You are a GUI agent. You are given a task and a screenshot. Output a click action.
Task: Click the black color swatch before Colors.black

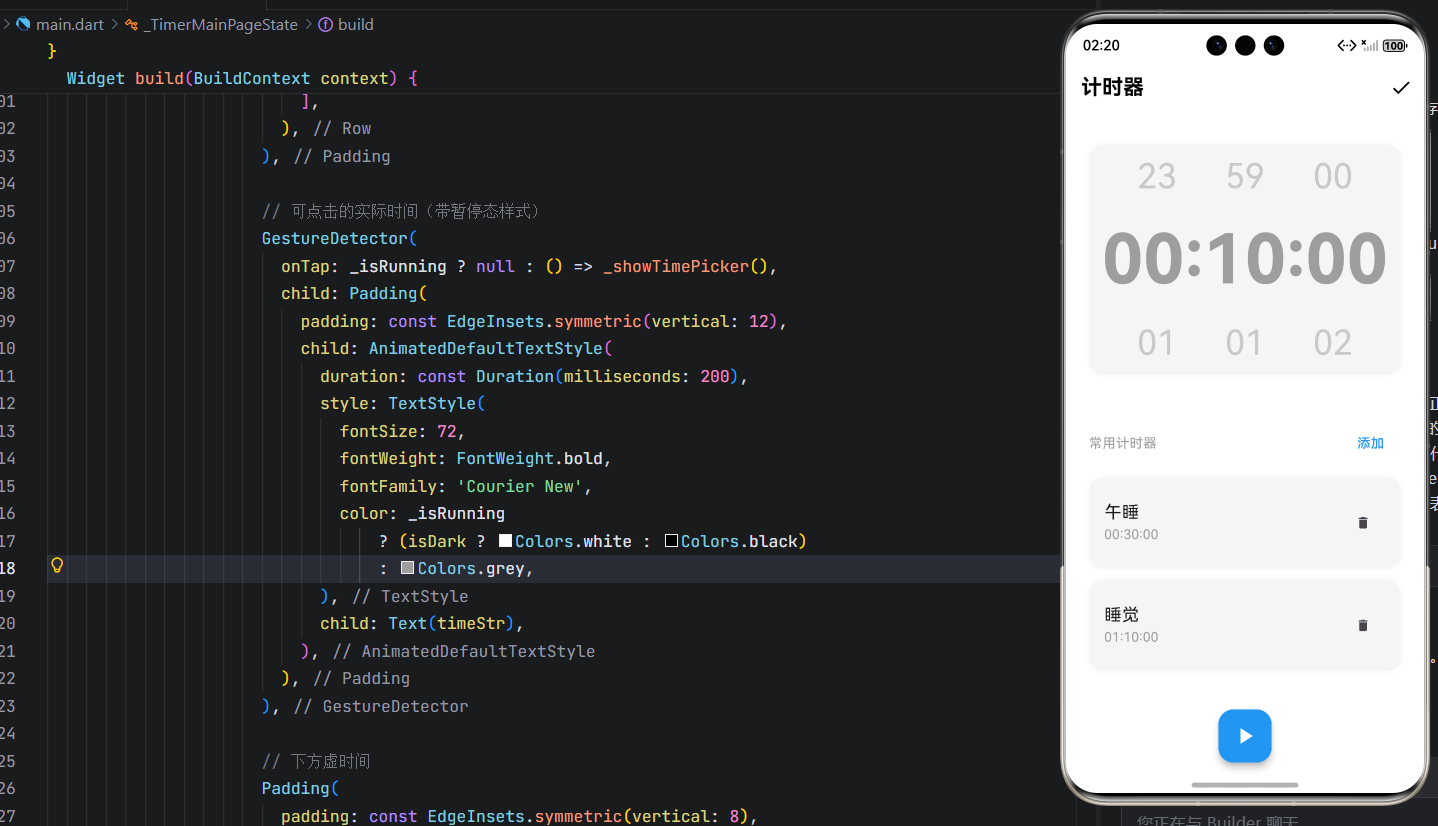pos(672,541)
